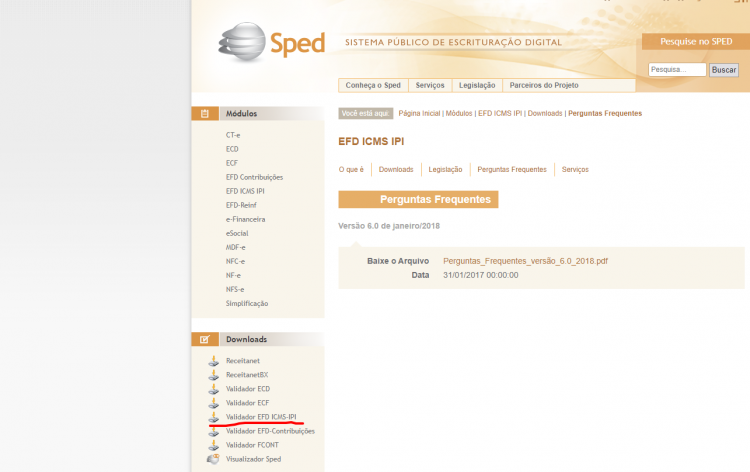Click the Validador ECD link
This screenshot has height=472, width=750.
pos(248,389)
